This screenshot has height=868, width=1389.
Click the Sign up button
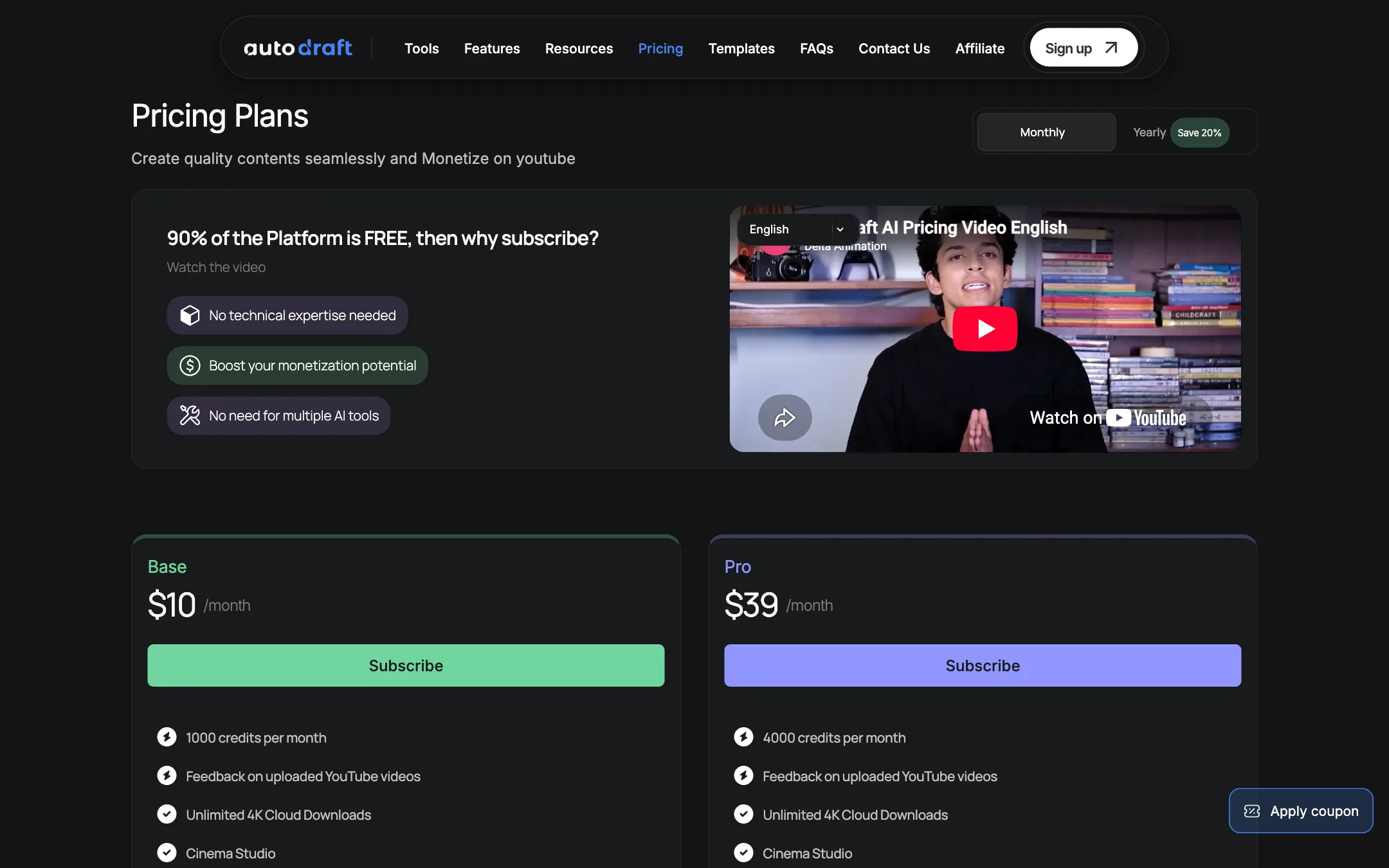pos(1084,48)
